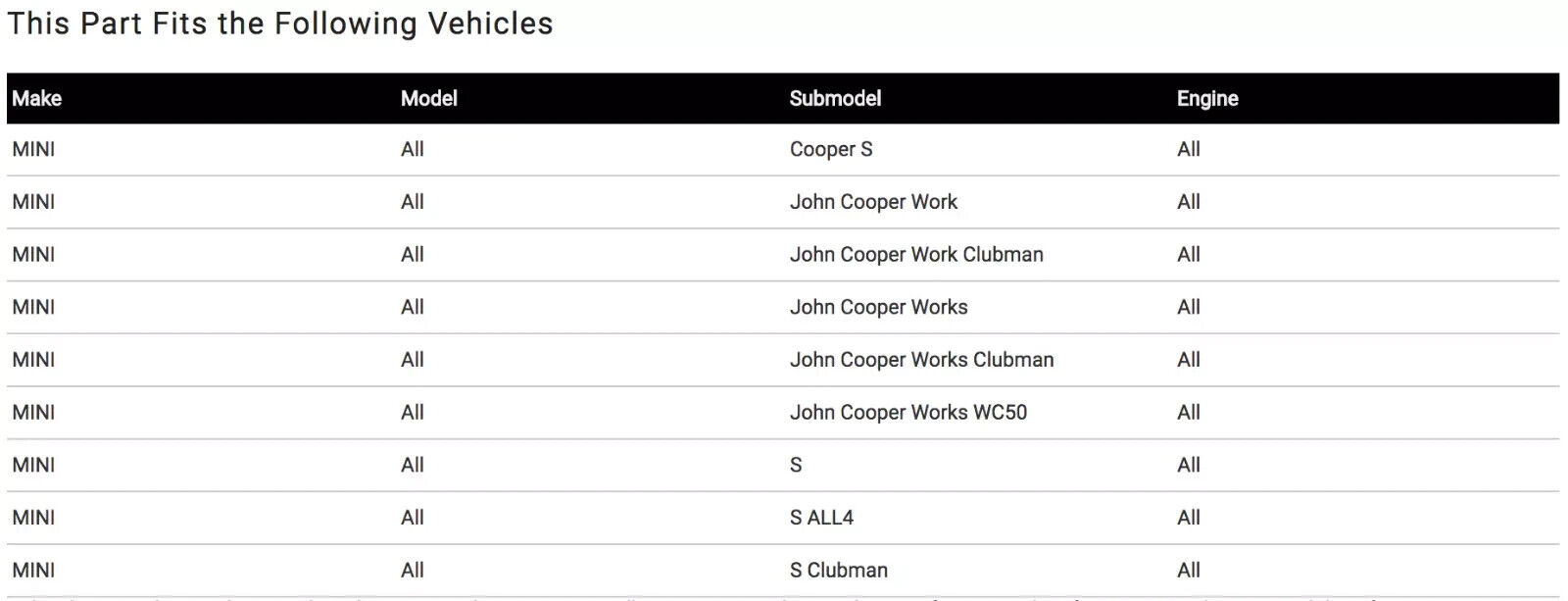
Task: Click MINI in the Cooper S row
Action: point(33,149)
